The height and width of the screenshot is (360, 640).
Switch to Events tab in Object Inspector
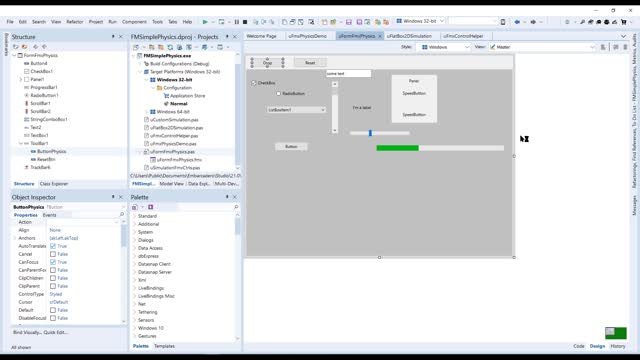pyautogui.click(x=49, y=215)
